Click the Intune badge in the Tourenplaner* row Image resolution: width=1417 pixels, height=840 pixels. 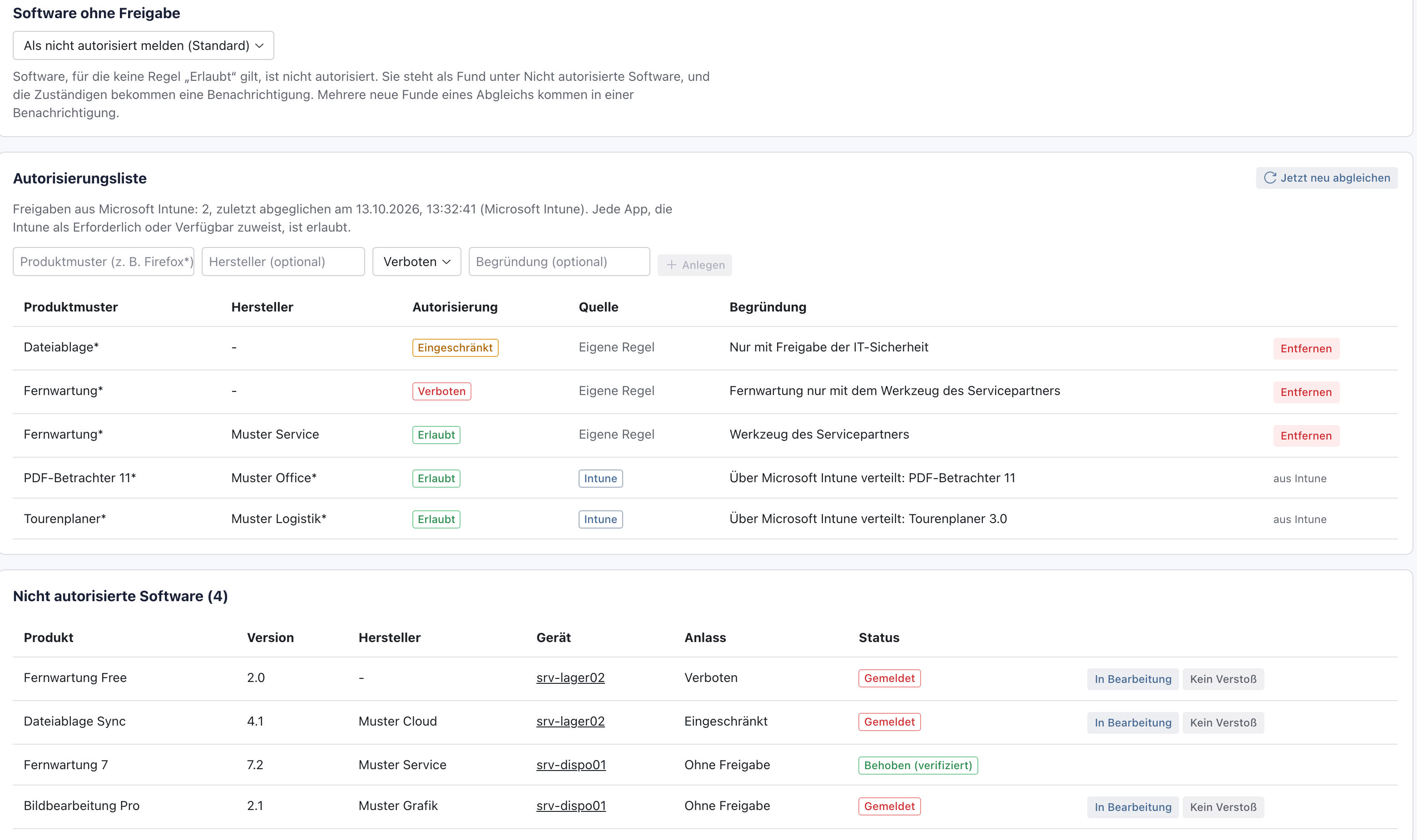(x=601, y=519)
